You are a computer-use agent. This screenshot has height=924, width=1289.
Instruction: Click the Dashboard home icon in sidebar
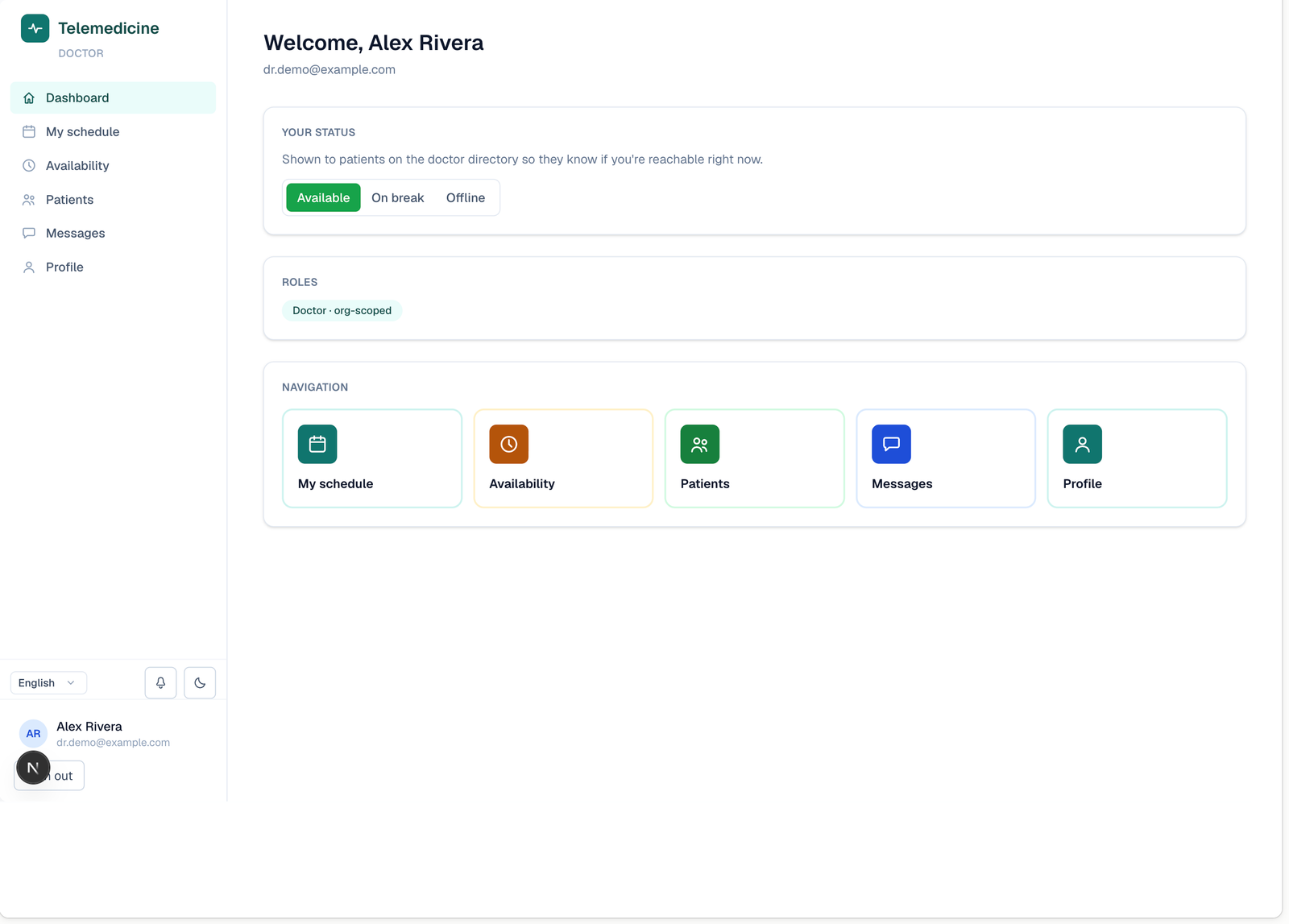coord(29,97)
